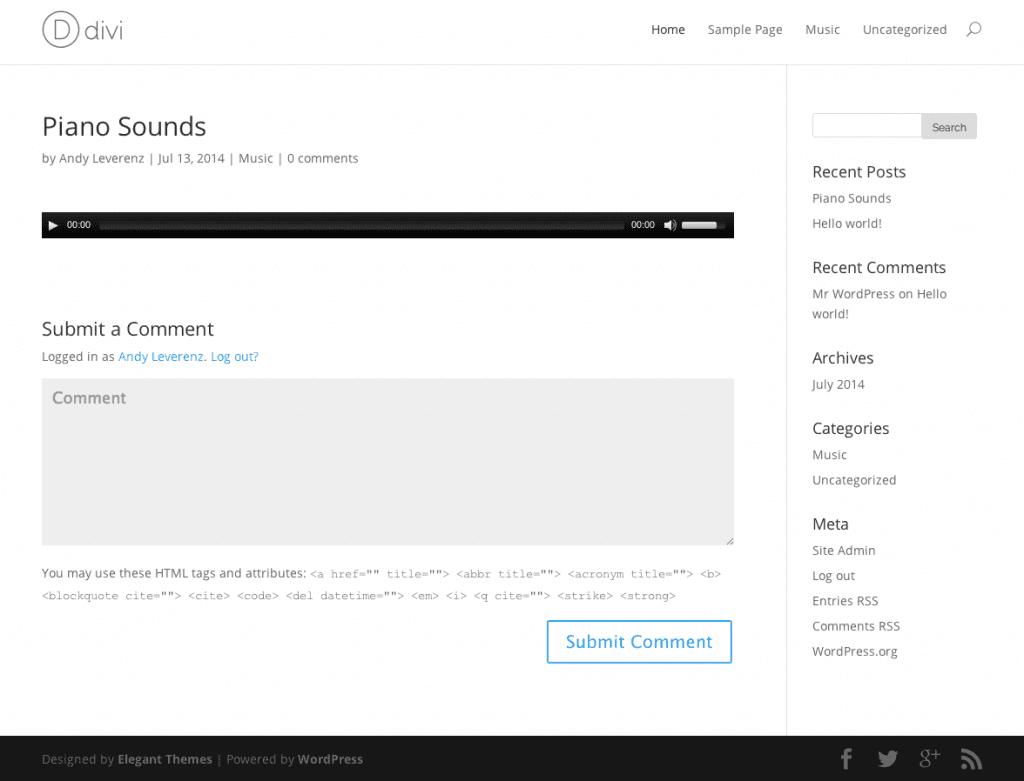Follow the "Log out?" link
Screen dimensions: 1024x781
click(234, 357)
